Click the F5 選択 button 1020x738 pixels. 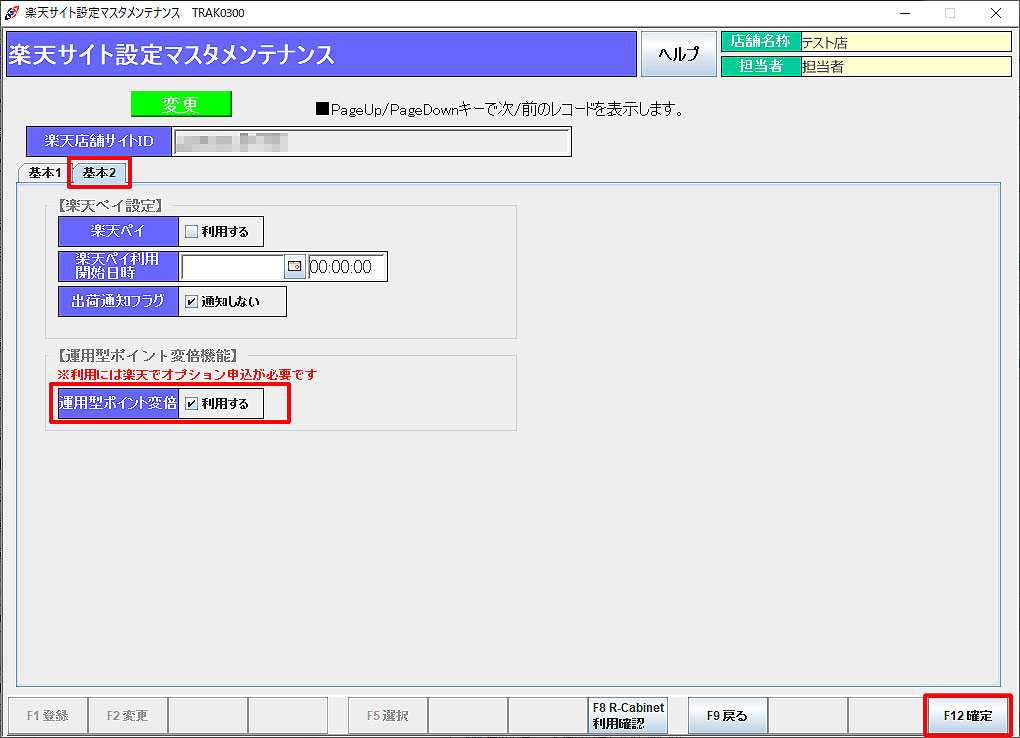point(388,716)
